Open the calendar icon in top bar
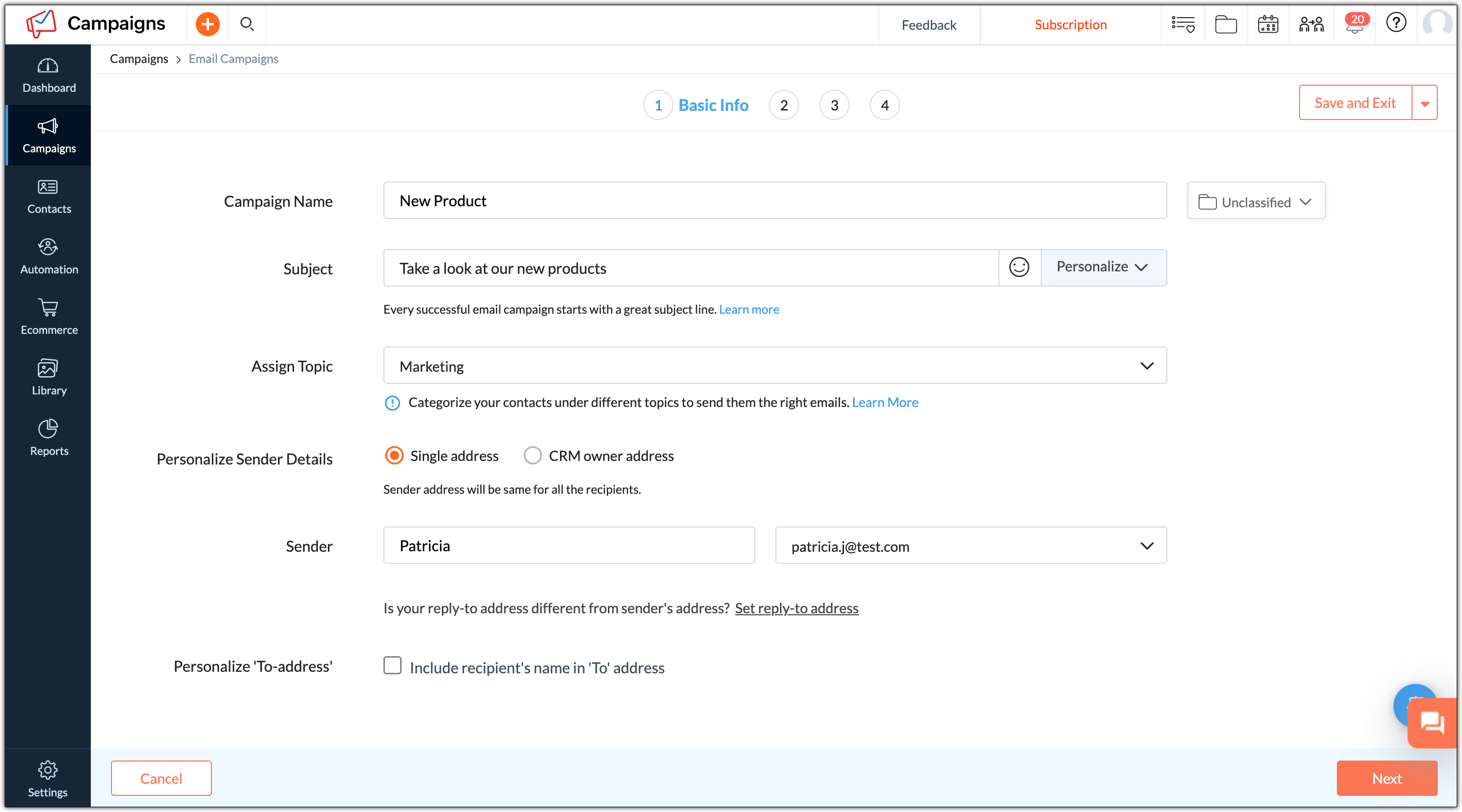1462x812 pixels. [x=1268, y=24]
